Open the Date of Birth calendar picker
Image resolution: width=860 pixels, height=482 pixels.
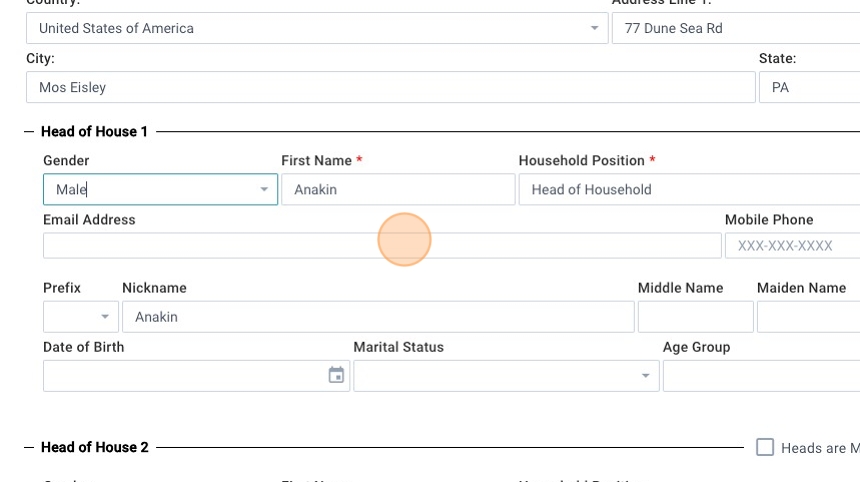pyautogui.click(x=336, y=376)
